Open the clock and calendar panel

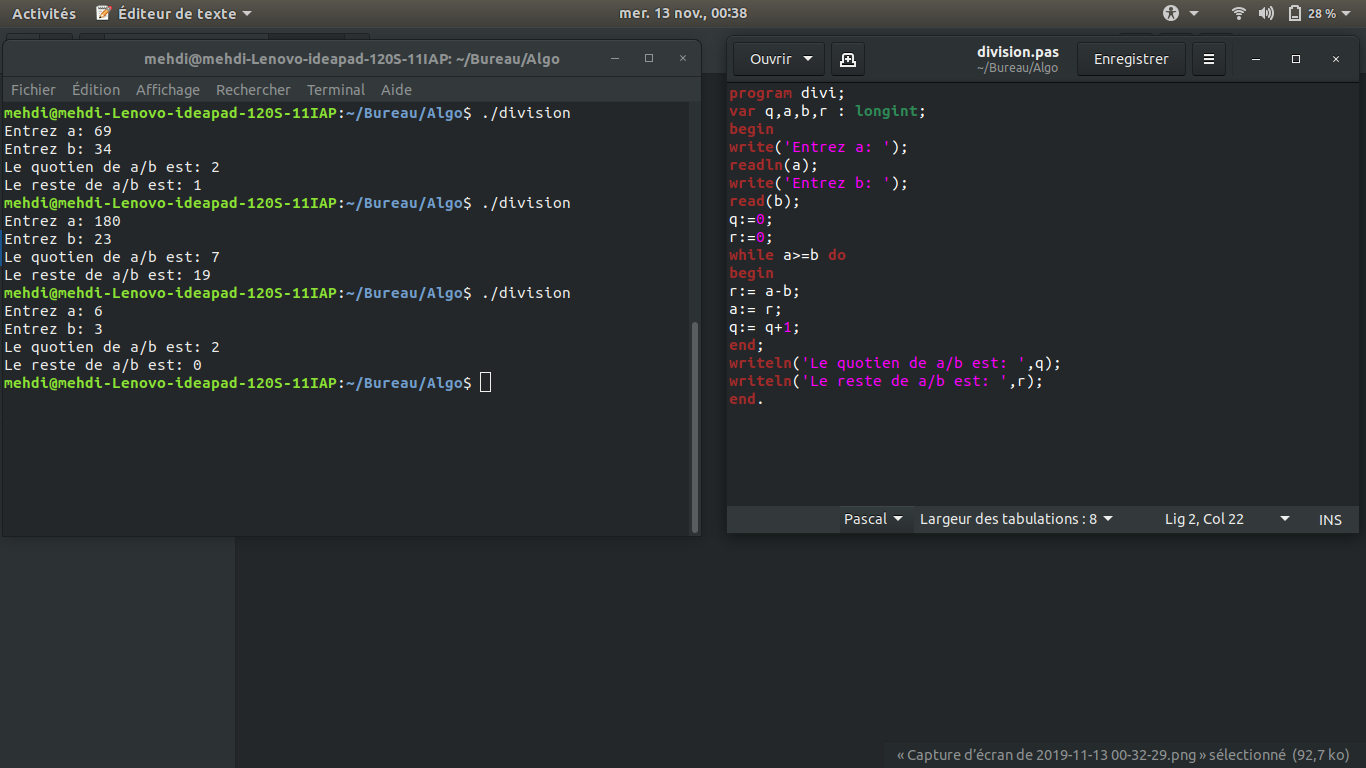pyautogui.click(x=683, y=13)
